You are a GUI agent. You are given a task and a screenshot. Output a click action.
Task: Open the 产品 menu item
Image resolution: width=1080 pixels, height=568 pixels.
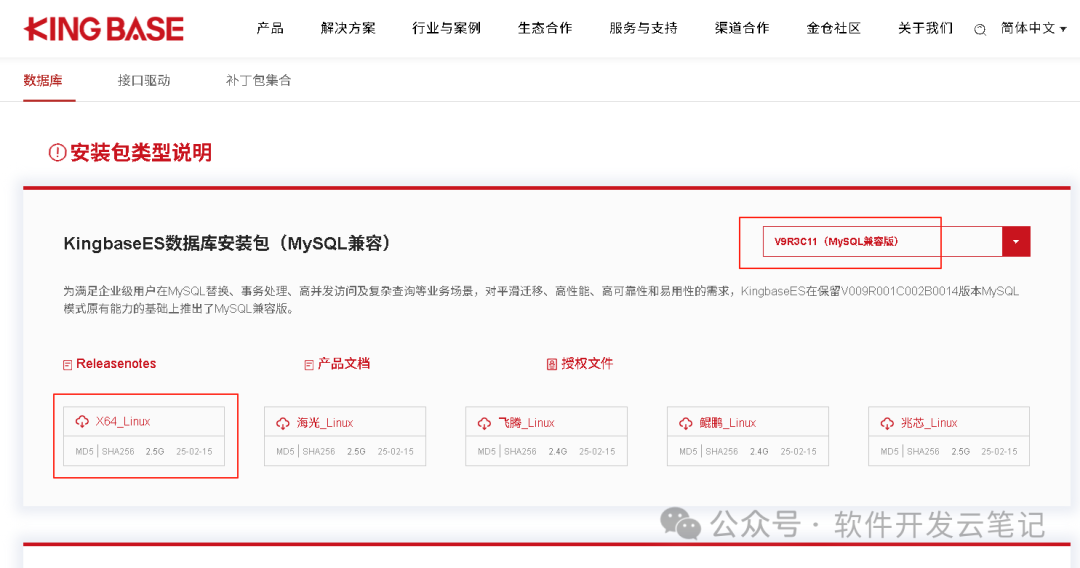(x=270, y=28)
